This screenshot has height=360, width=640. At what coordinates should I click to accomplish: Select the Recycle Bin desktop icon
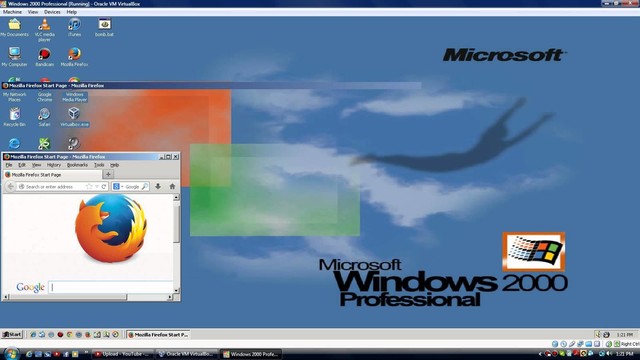click(15, 117)
